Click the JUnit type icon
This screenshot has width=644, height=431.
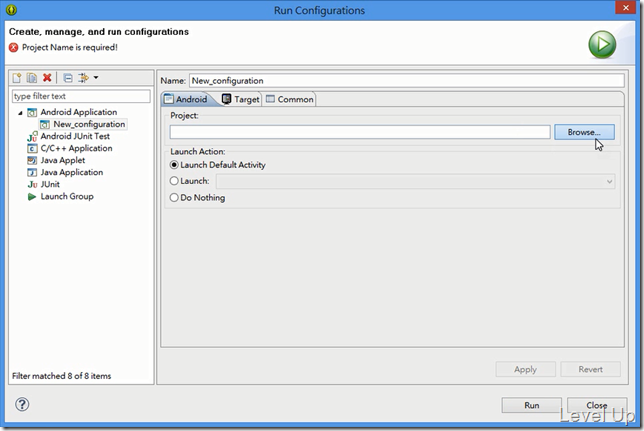point(32,184)
